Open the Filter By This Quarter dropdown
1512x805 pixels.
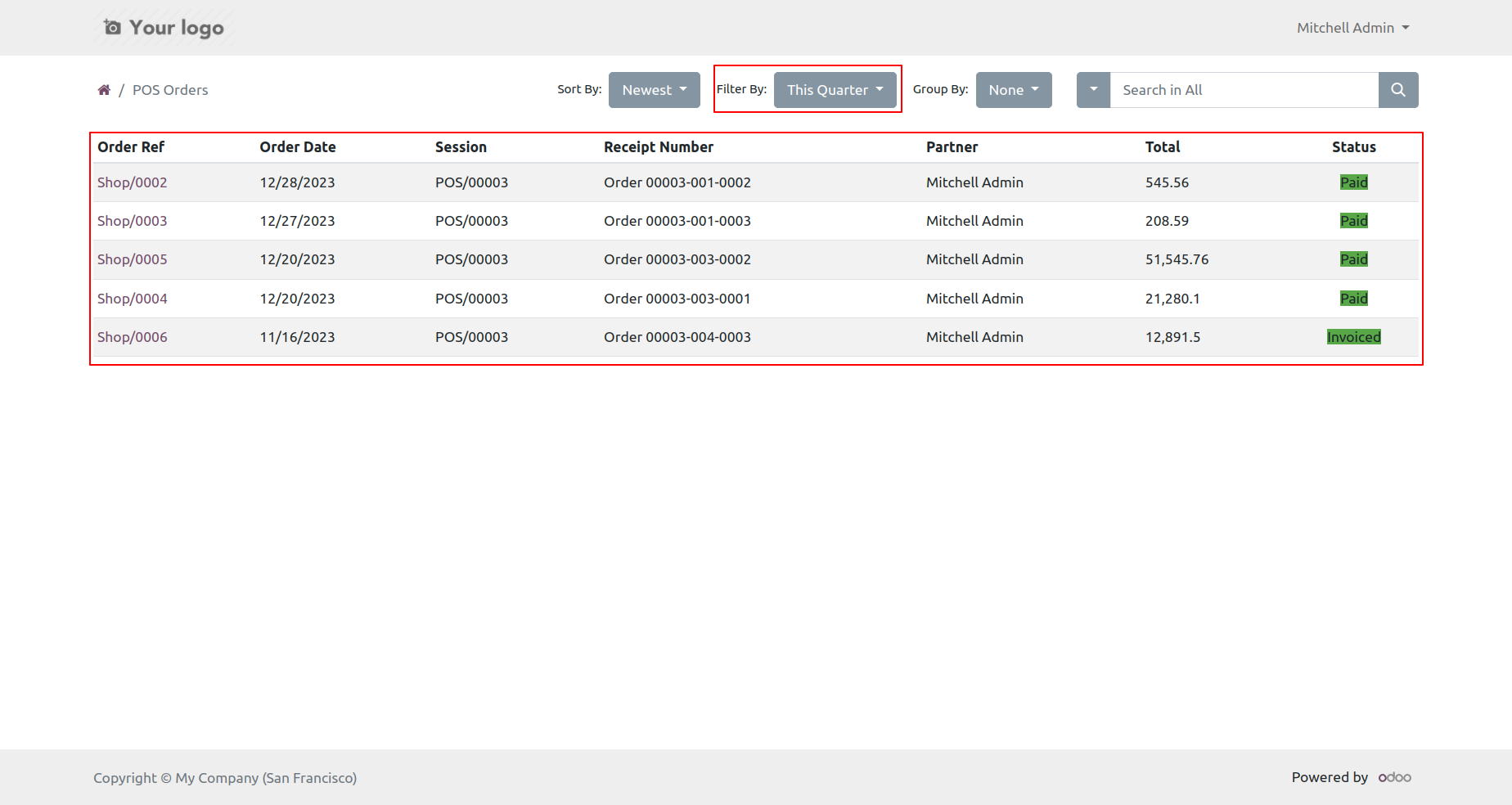(835, 90)
